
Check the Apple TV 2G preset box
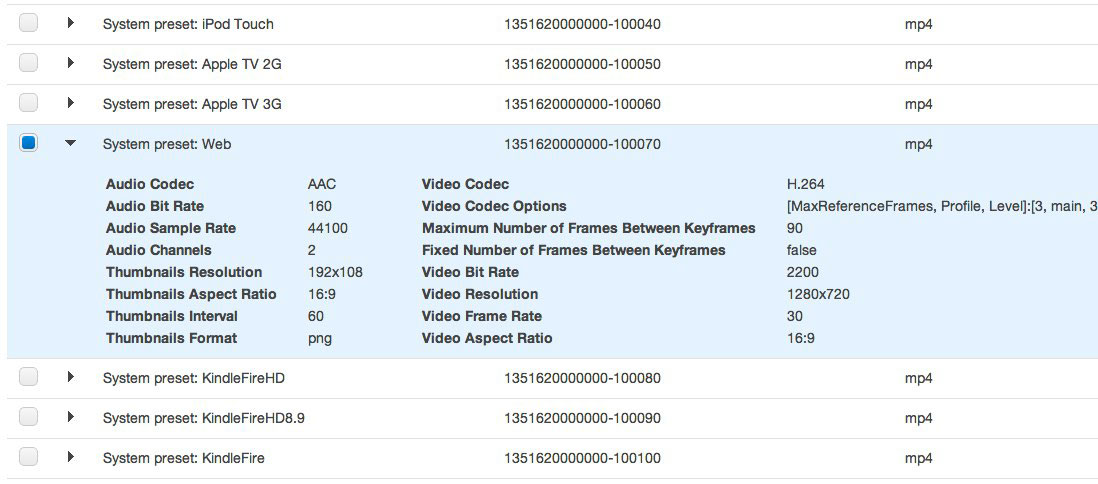click(x=28, y=63)
